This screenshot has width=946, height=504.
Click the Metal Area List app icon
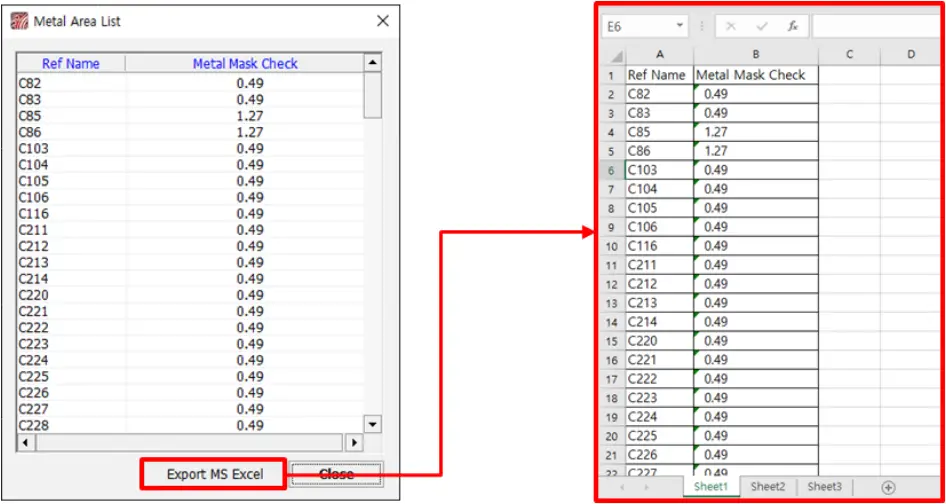coord(19,21)
